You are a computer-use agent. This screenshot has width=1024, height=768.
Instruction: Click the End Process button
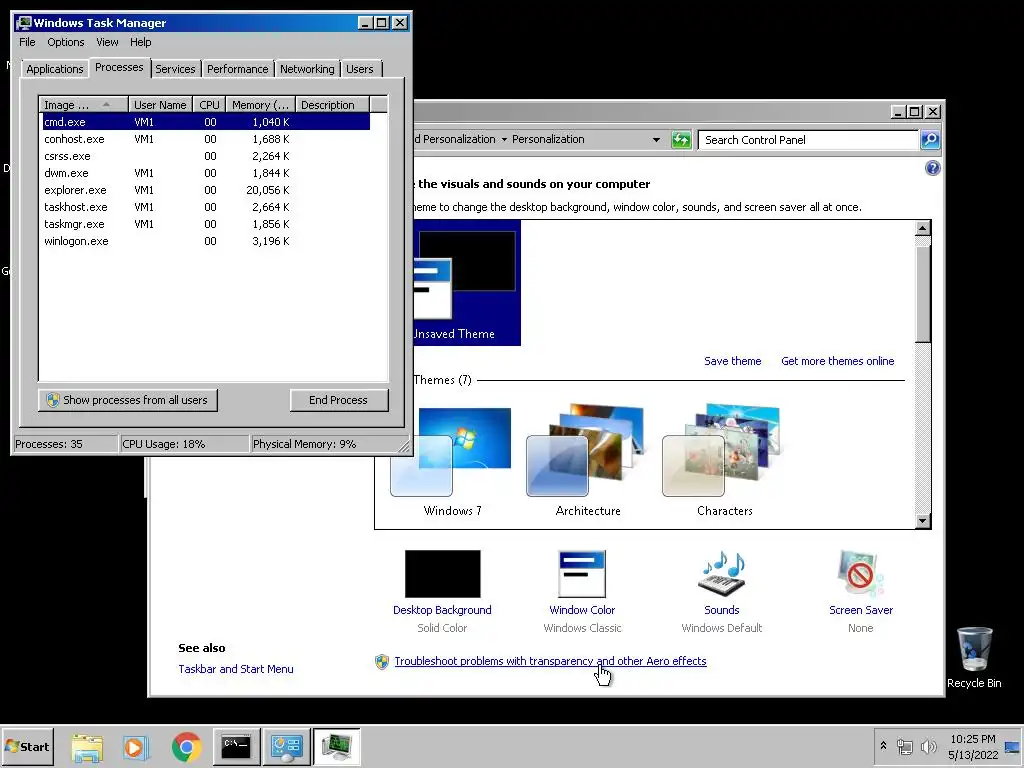339,400
